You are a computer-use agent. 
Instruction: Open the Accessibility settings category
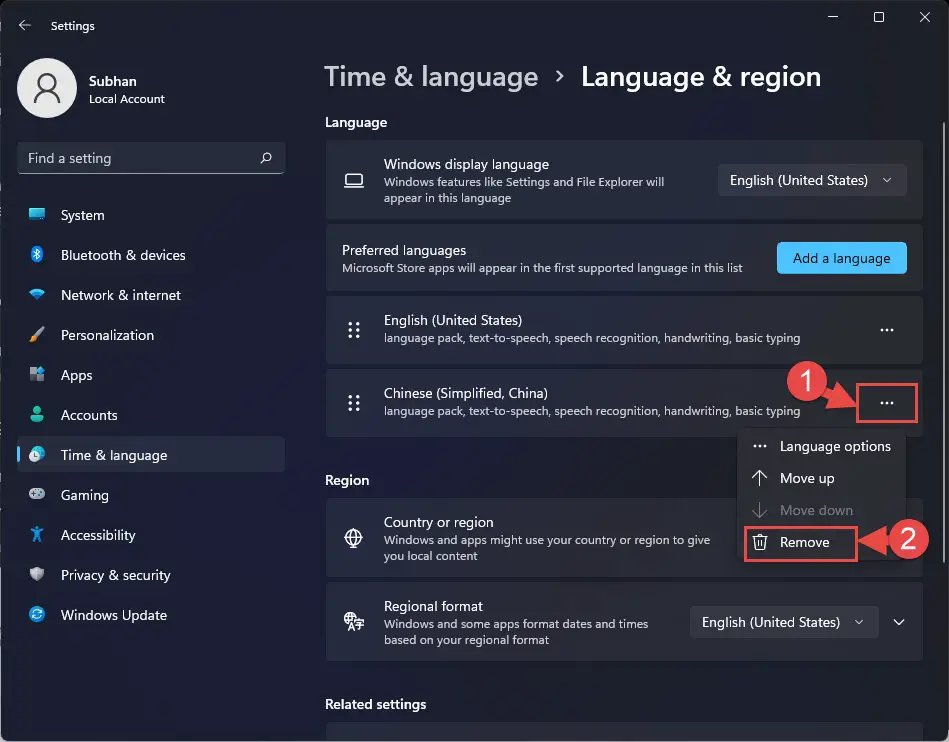coord(151,534)
